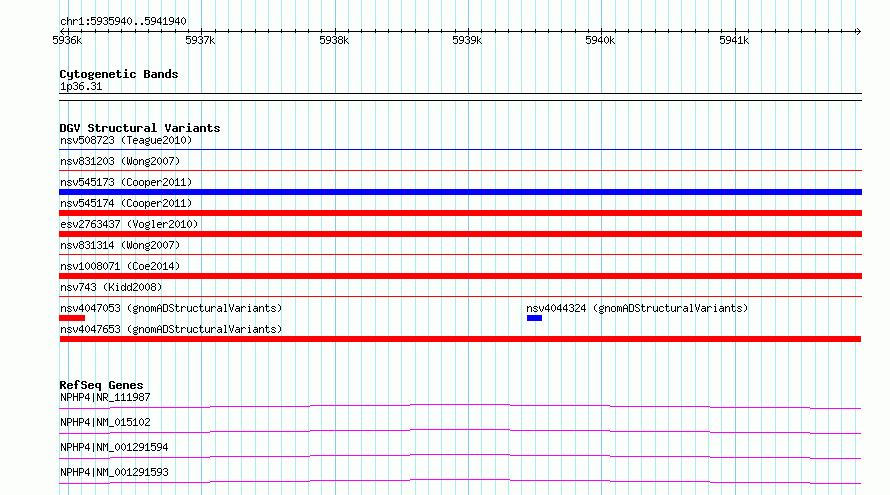Click the magenta line under NPHP4|NR_111987
Viewport: 890px width, 495px height.
click(460, 406)
